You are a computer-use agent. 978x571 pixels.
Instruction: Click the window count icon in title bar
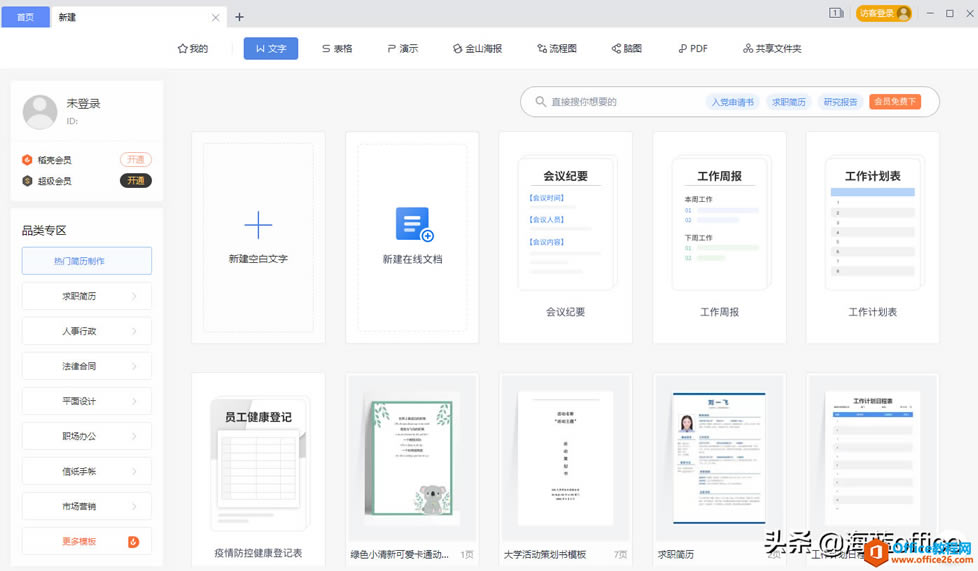tap(836, 13)
